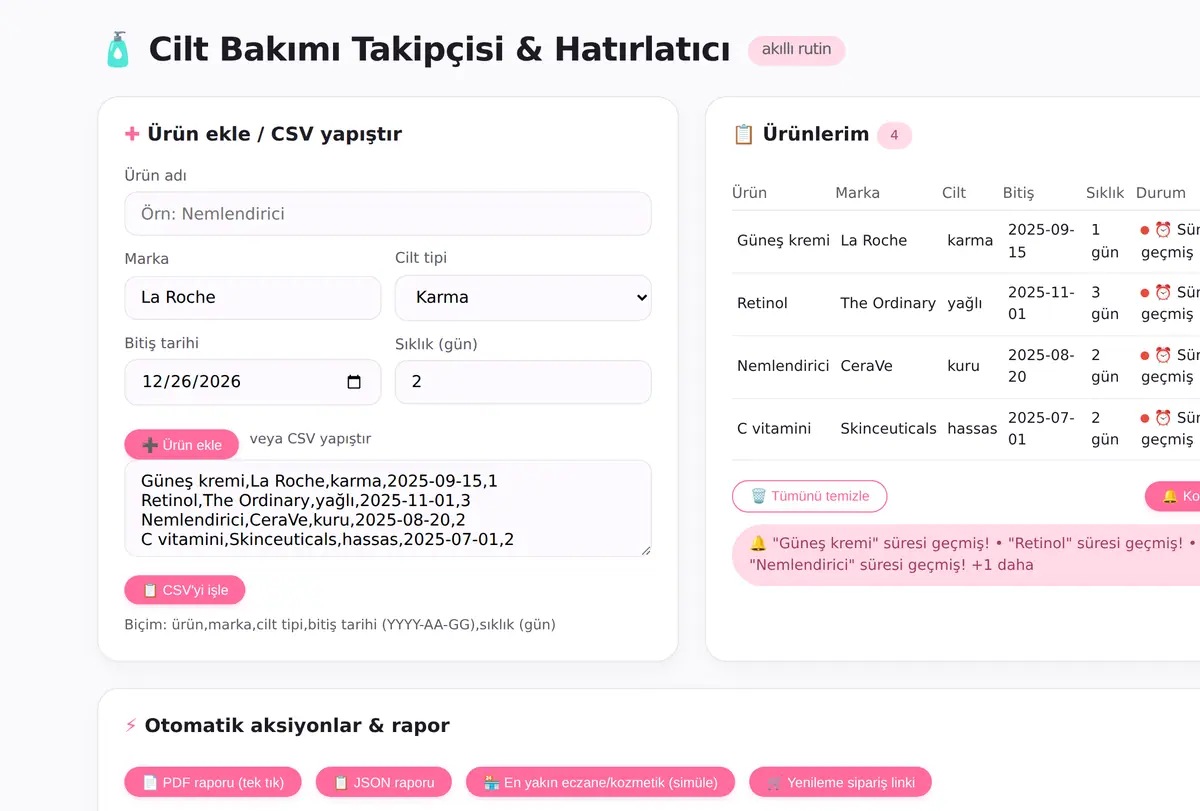Click the Skinceuticals brand cell
Screen dimensions: 1200x811
(x=888, y=429)
